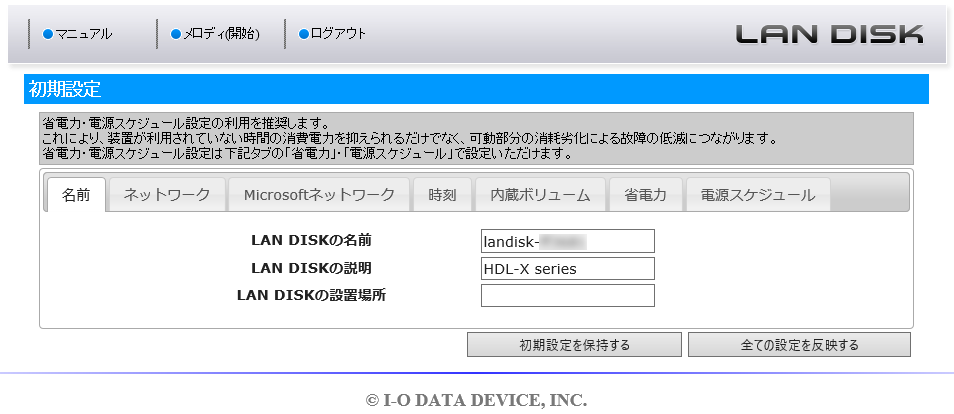Viewport: 954px width, 414px height.
Task: Click the LAN DISK logo
Action: click(x=829, y=34)
